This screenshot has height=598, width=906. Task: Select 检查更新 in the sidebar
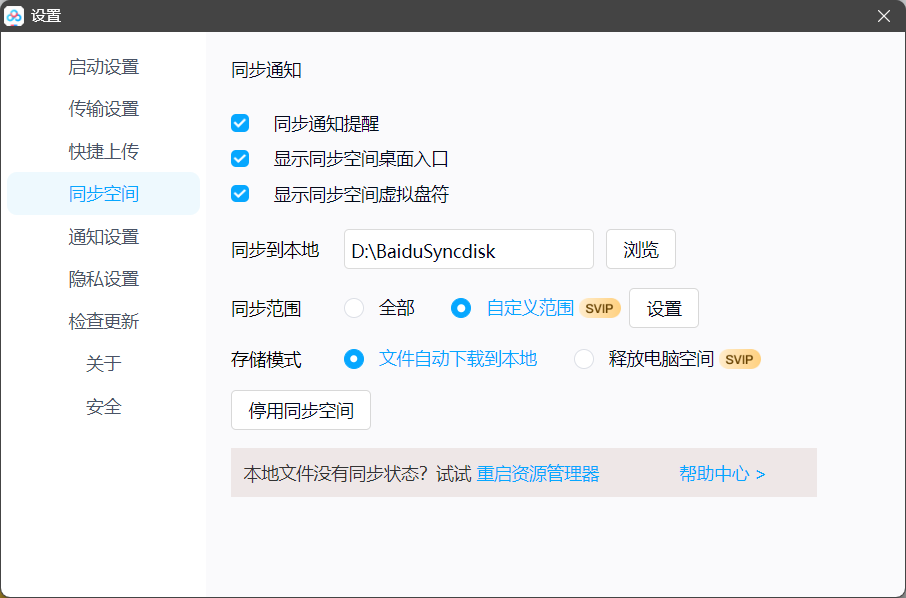pos(104,321)
